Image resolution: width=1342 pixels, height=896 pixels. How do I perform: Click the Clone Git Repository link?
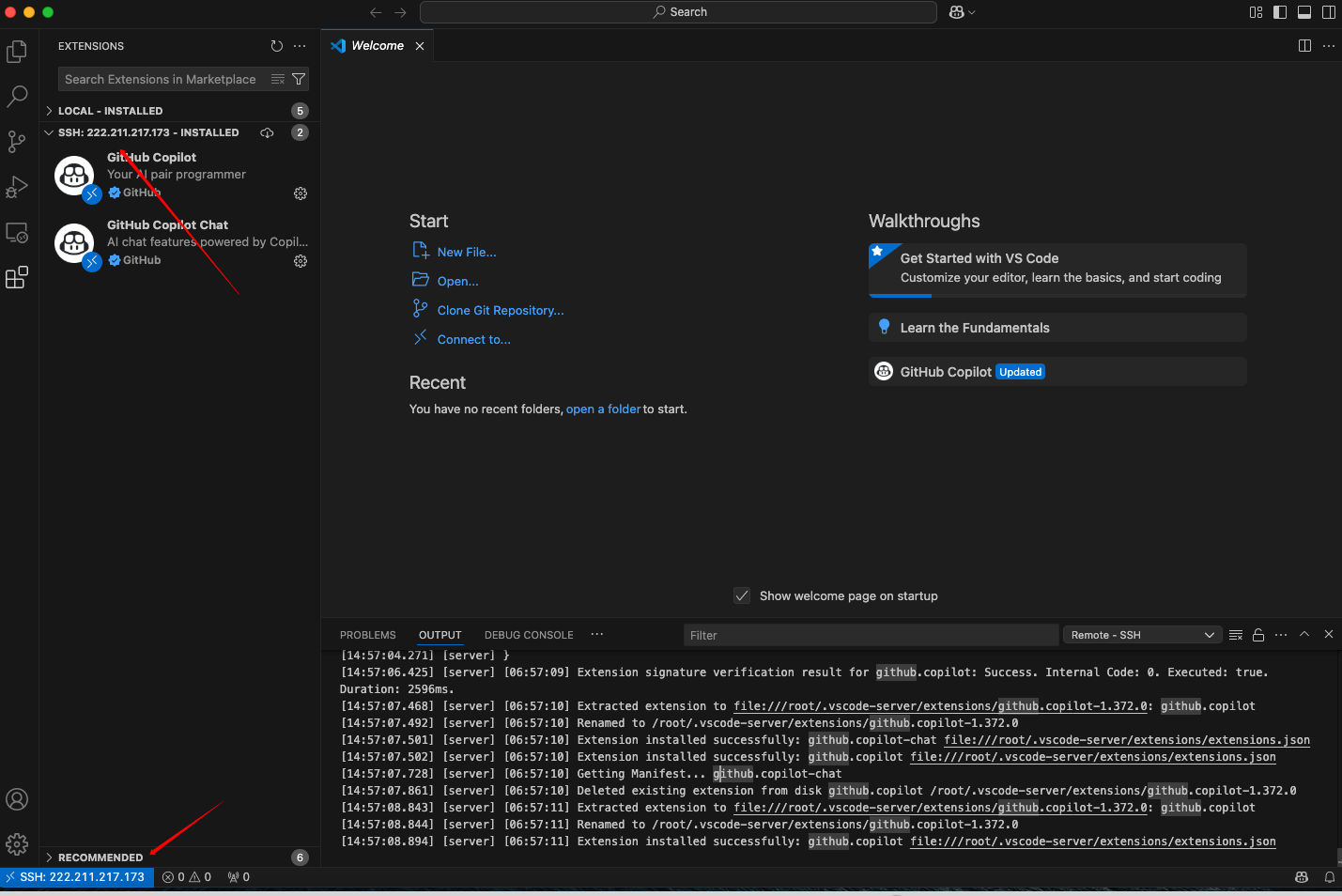tap(500, 311)
